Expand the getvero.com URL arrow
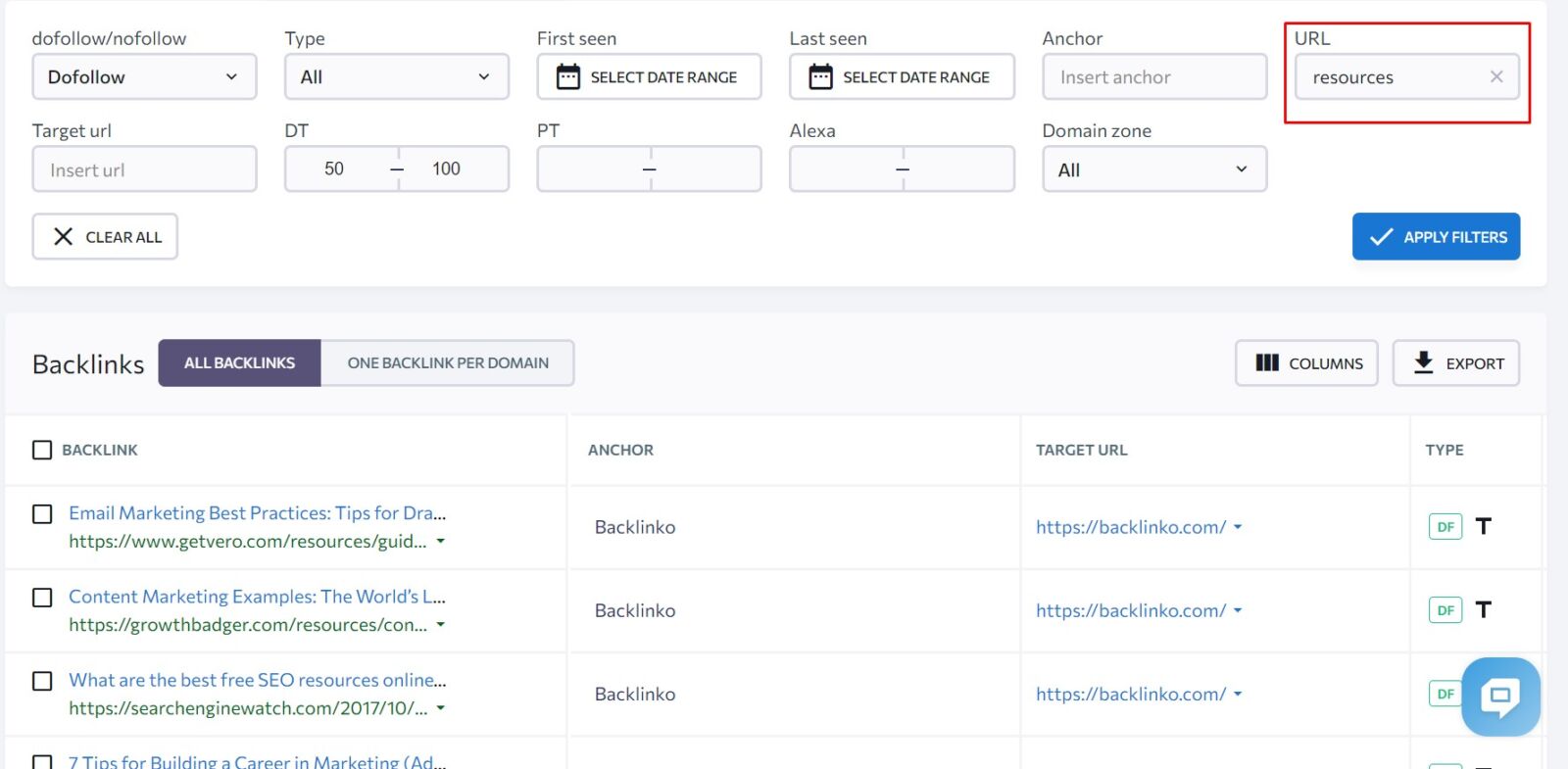The width and height of the screenshot is (1568, 769). pyautogui.click(x=441, y=541)
